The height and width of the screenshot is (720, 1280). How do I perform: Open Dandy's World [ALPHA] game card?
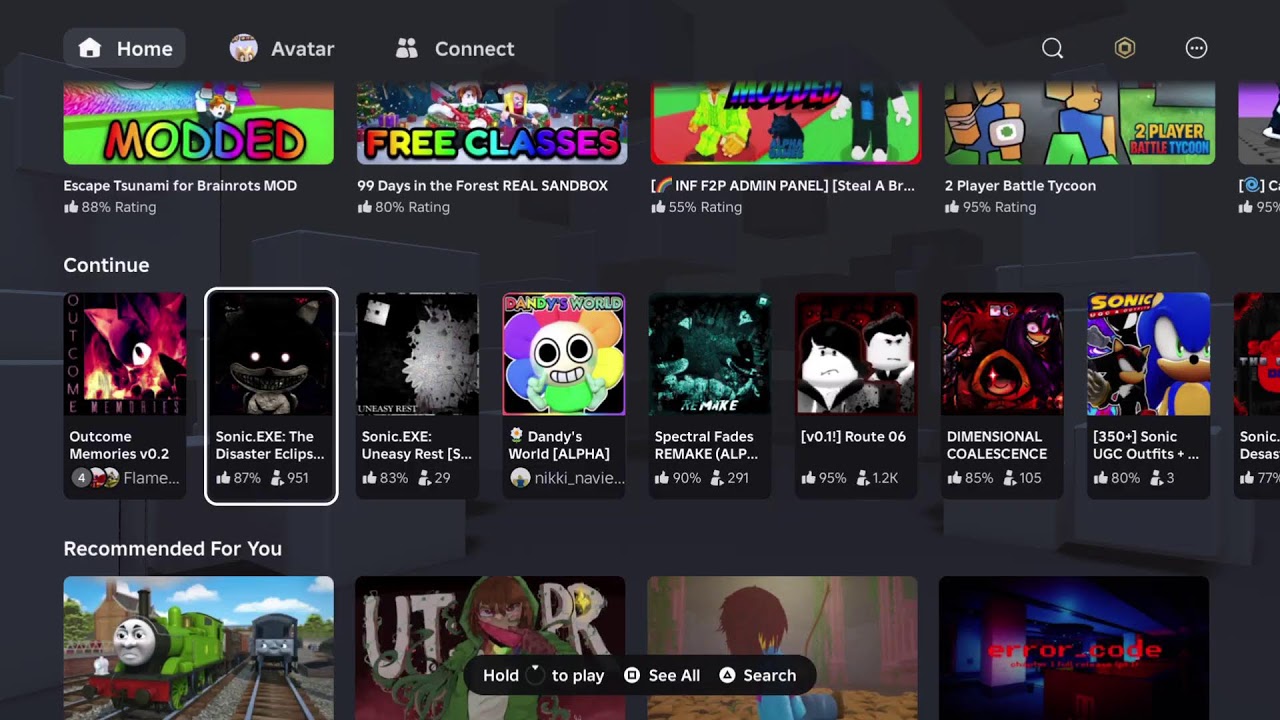(x=564, y=396)
